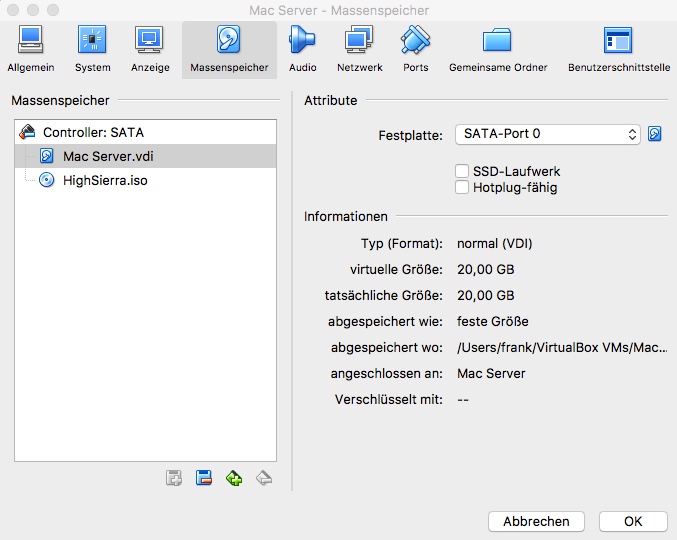Click the remove controller icon
The image size is (677, 540).
coord(204,478)
